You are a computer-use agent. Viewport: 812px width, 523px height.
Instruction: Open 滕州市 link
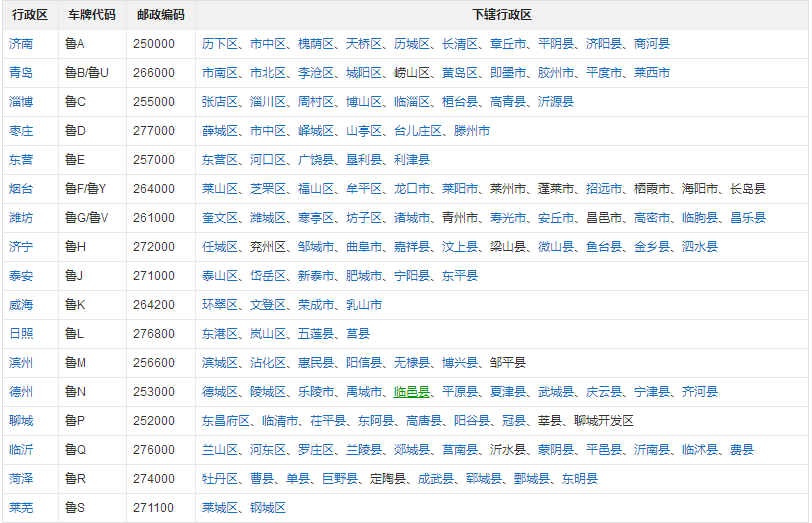(472, 131)
